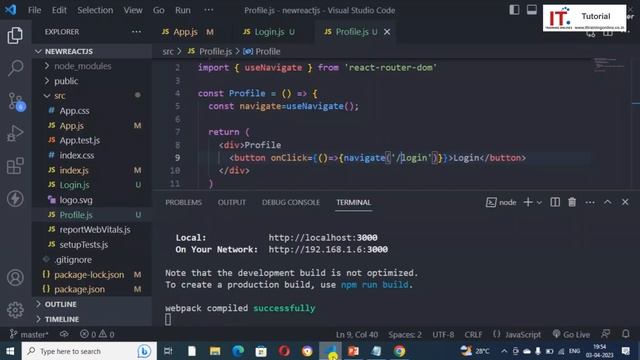
Task: Toggle primary sidebar layout icon
Action: pos(514,10)
